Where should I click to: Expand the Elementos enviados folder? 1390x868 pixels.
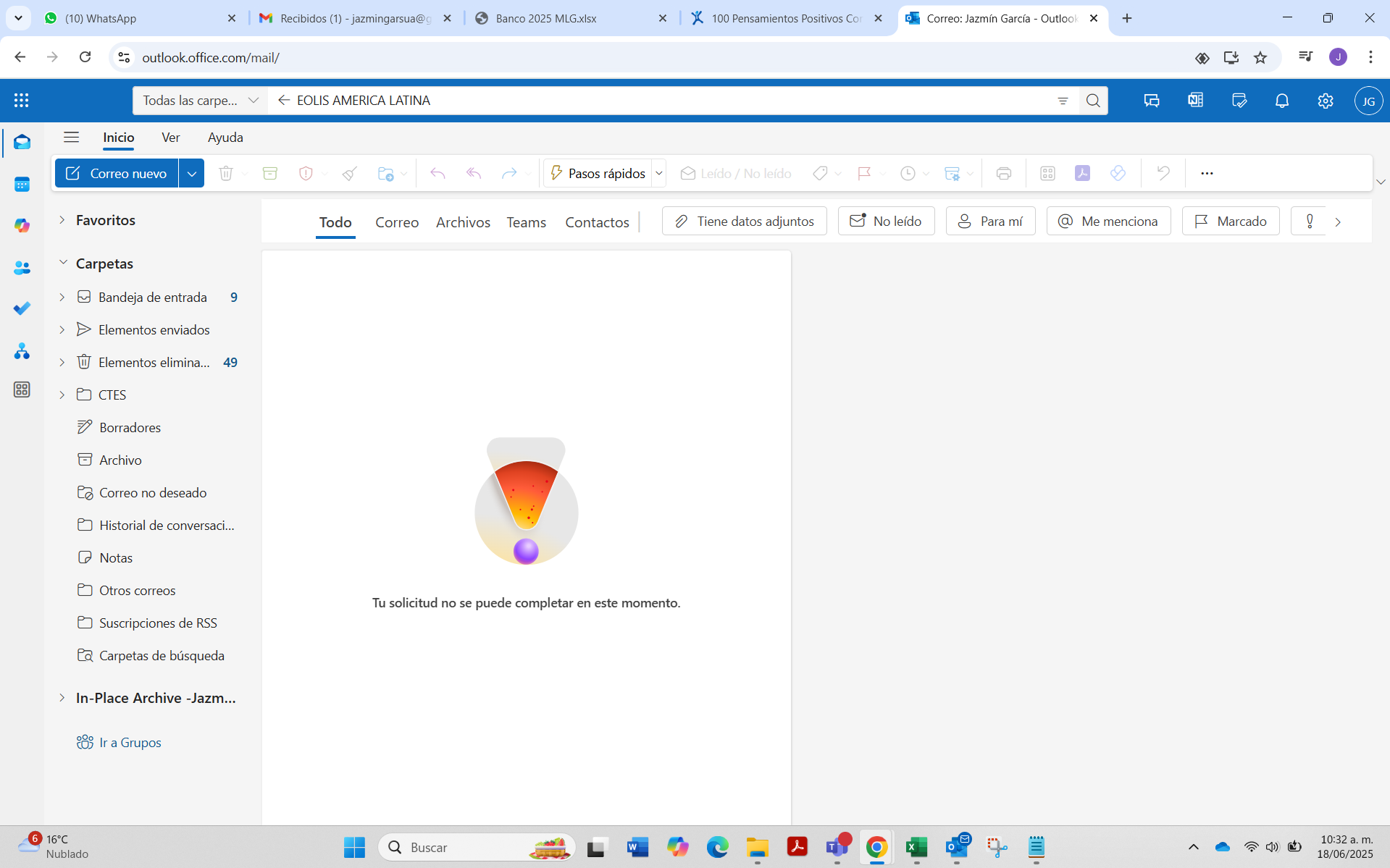pyautogui.click(x=62, y=329)
